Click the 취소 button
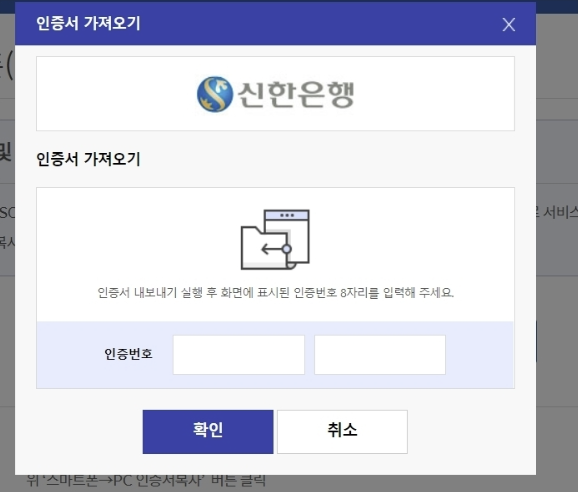 click(x=342, y=432)
